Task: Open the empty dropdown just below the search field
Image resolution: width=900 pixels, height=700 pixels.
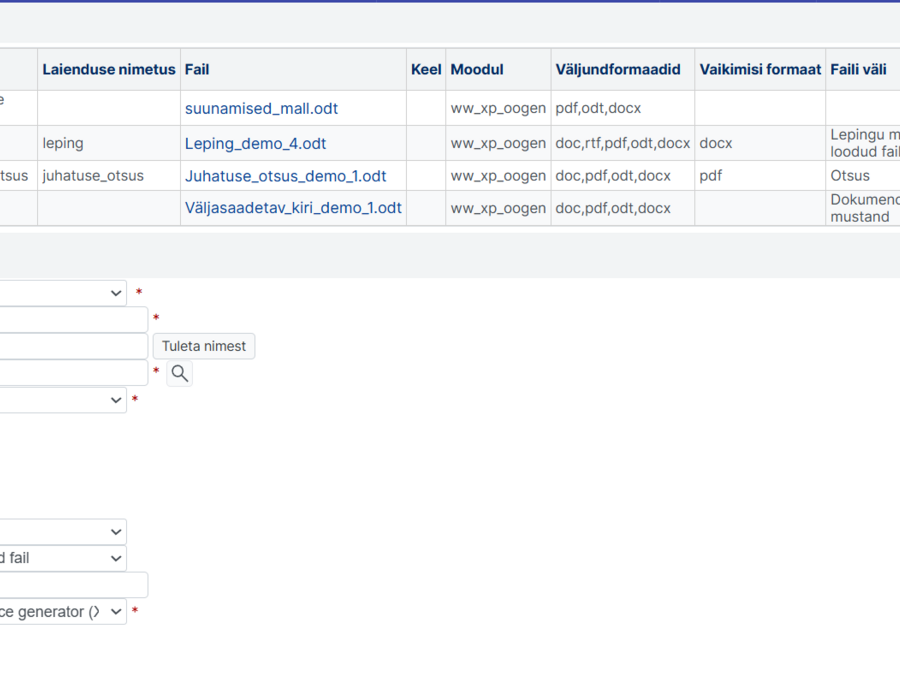Action: [x=62, y=400]
